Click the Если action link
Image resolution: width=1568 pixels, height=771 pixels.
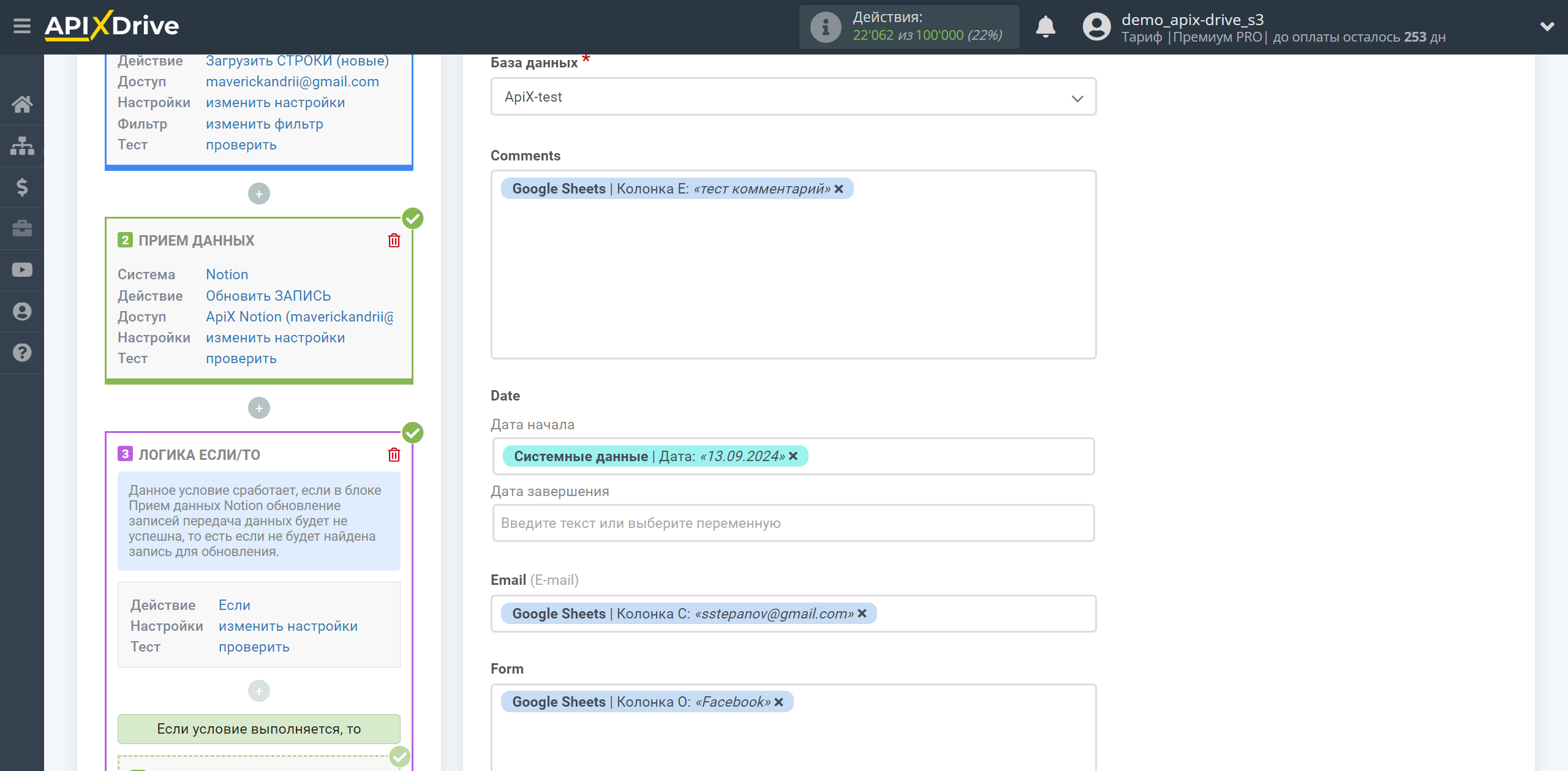(x=235, y=605)
